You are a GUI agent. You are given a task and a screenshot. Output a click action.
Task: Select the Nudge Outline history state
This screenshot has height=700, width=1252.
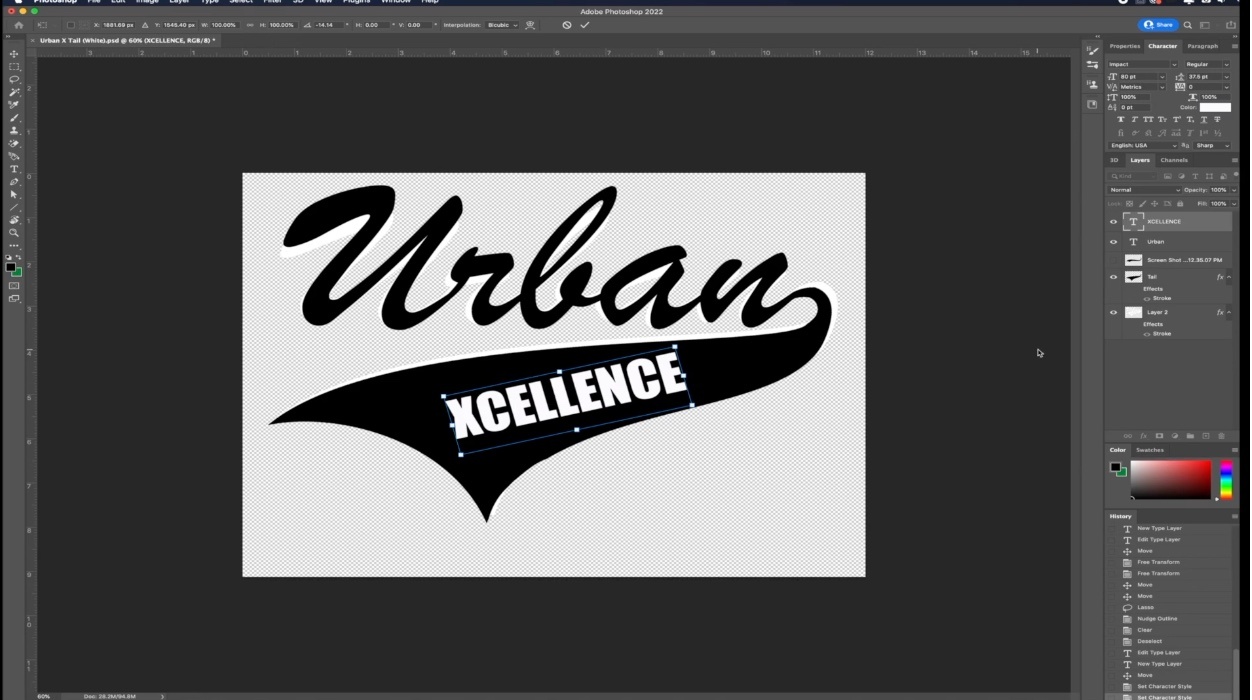1156,619
